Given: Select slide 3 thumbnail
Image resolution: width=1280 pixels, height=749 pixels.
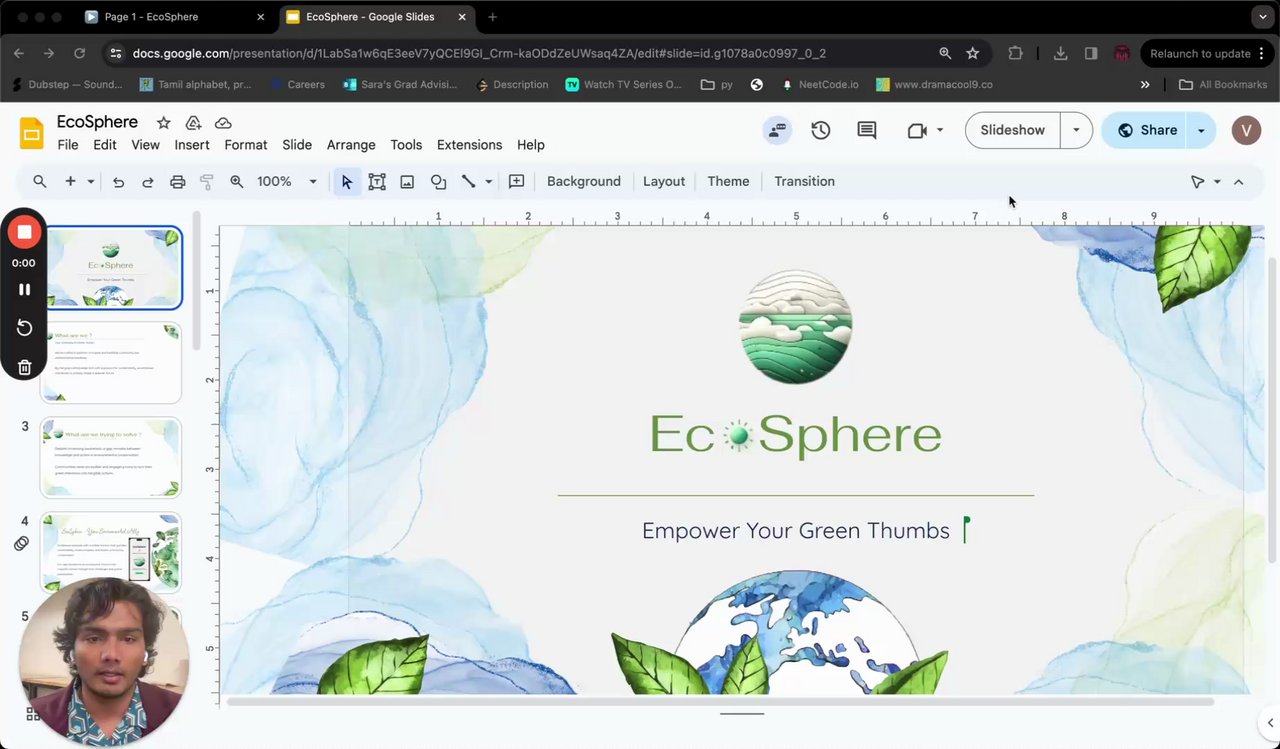Looking at the screenshot, I should [x=110, y=457].
